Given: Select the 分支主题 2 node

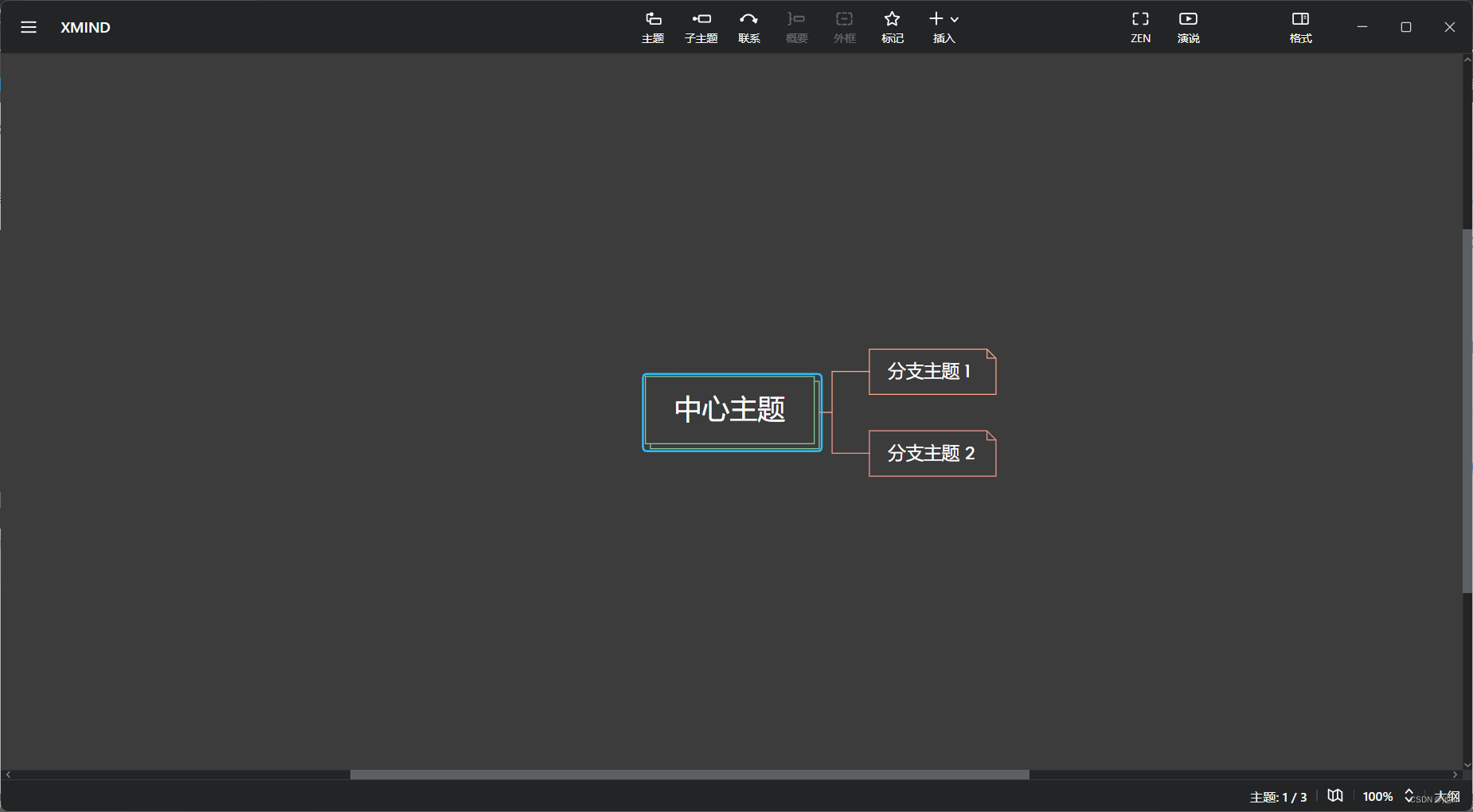Looking at the screenshot, I should [932, 453].
